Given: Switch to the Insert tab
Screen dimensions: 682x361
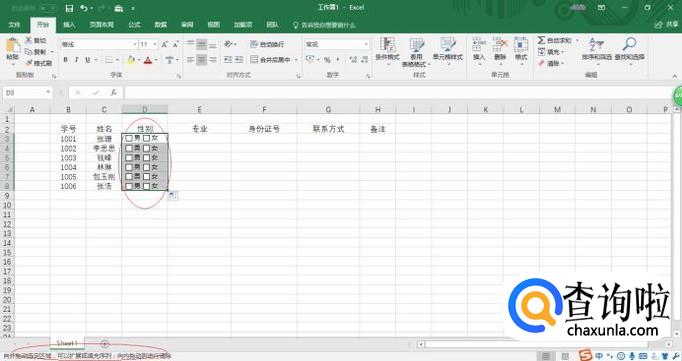Looking at the screenshot, I should pos(69,25).
